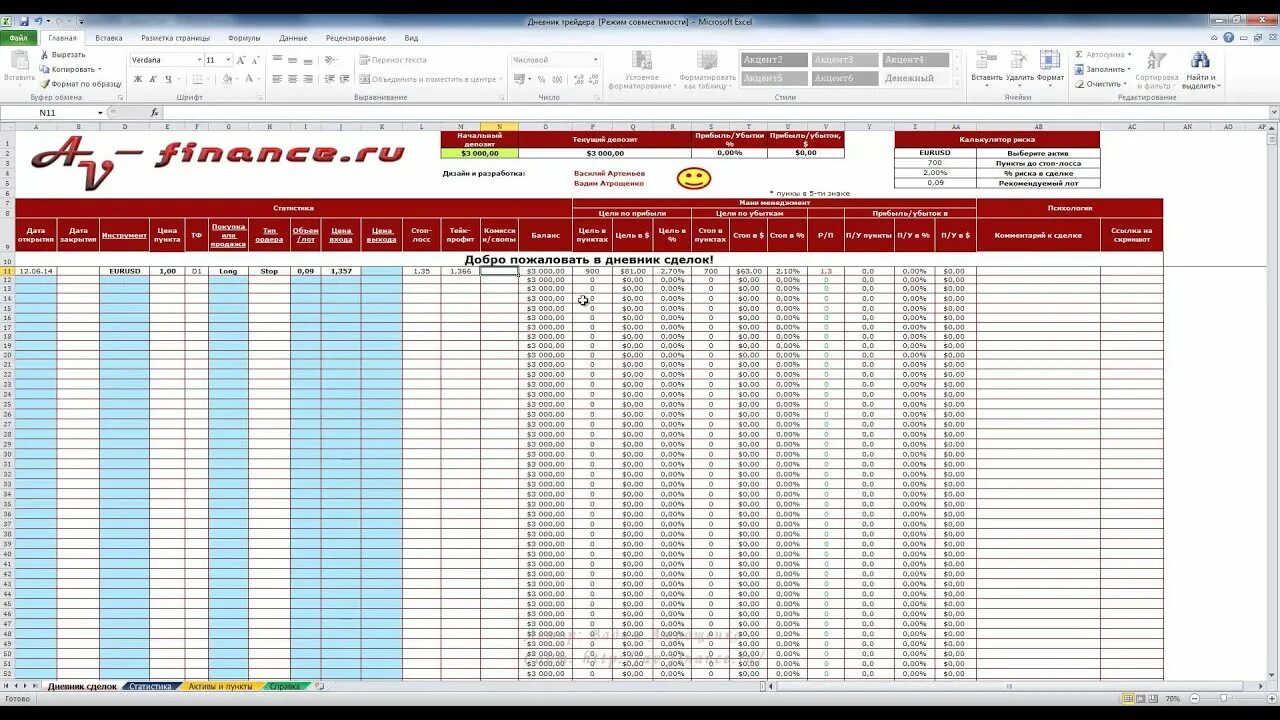
Task: Click the Save icon in quick access toolbar
Action: point(24,21)
